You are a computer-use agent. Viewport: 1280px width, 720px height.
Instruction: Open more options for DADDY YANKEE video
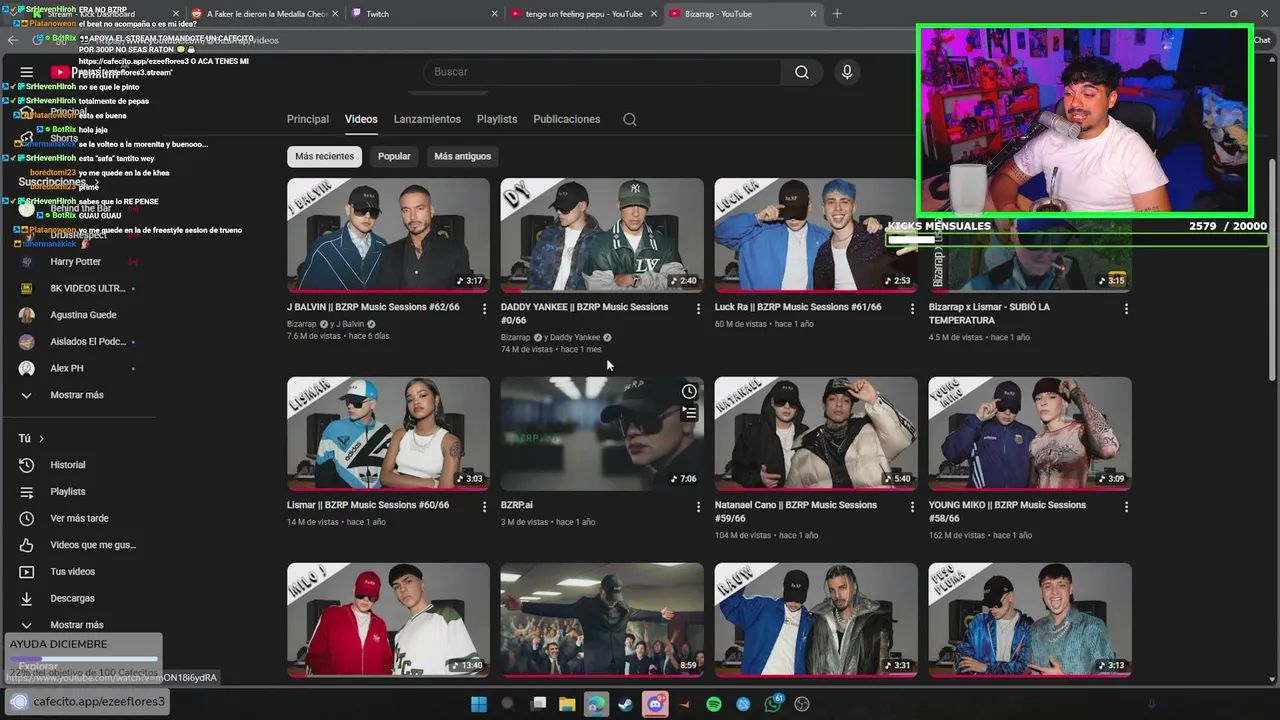pyautogui.click(x=698, y=309)
